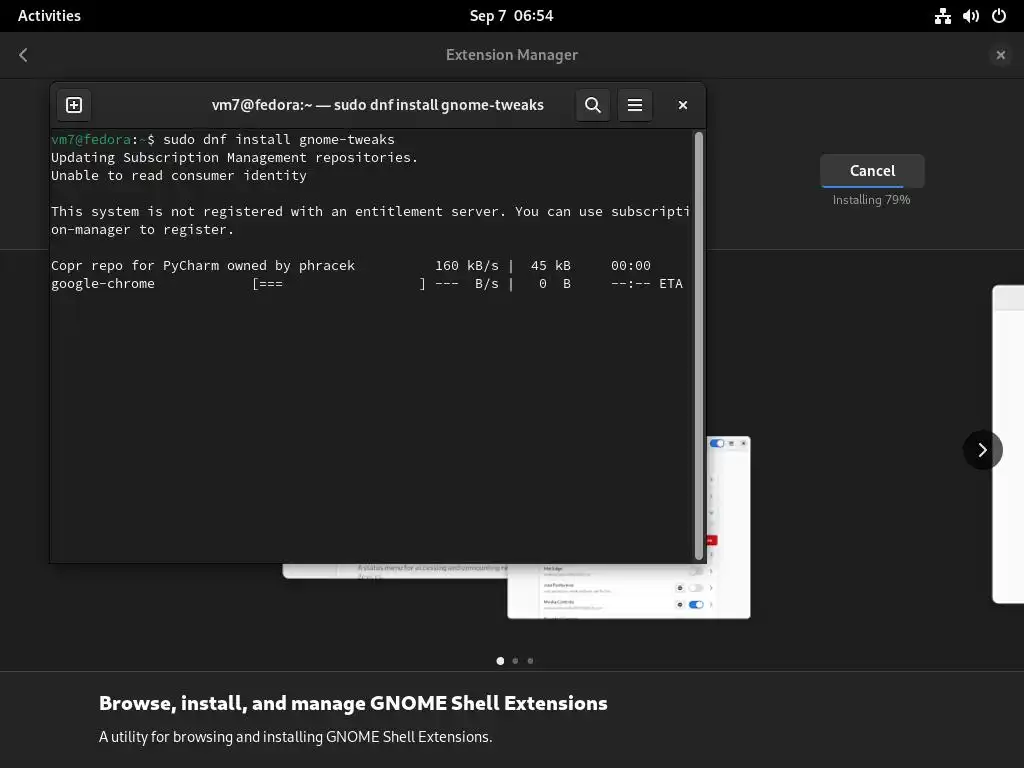Screen dimensions: 1024x768
Task: Open the power menu icon
Action: click(x=999, y=16)
